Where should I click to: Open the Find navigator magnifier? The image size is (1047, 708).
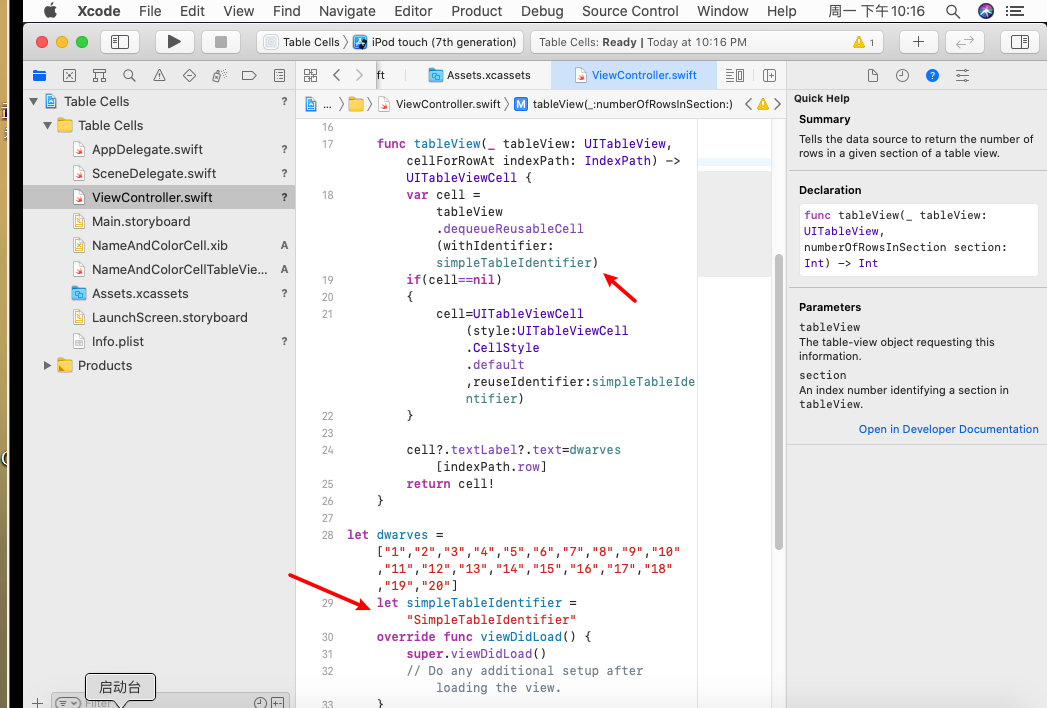(130, 75)
